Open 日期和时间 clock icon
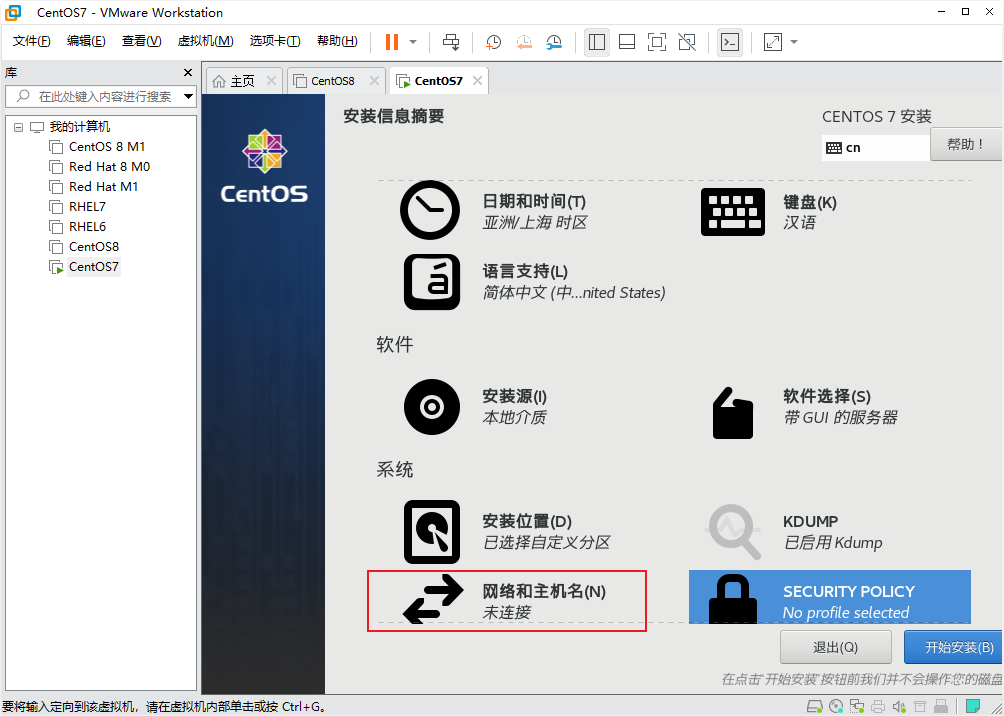The width and height of the screenshot is (1004, 716). (430, 210)
